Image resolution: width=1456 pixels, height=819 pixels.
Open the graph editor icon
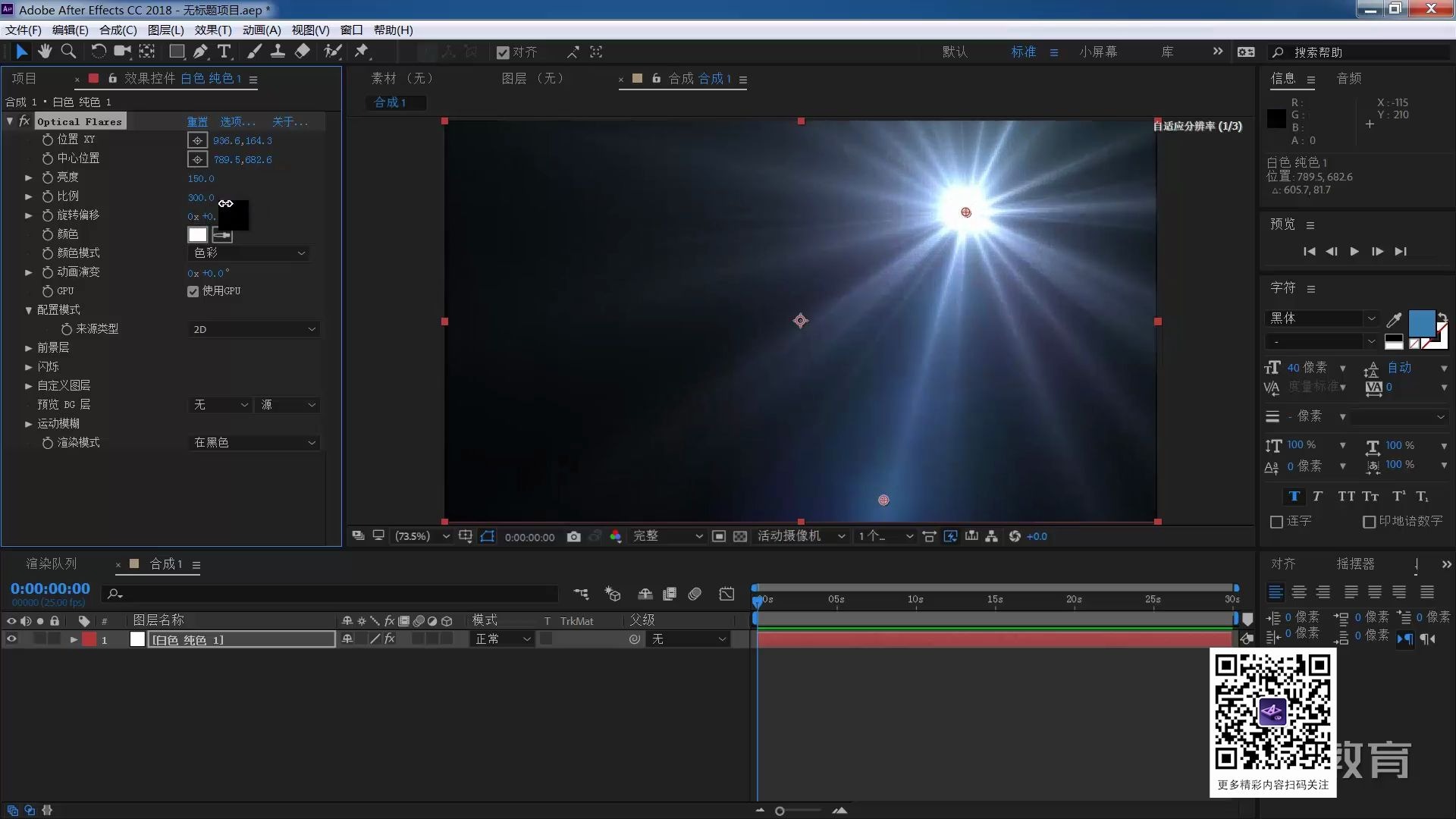tap(726, 594)
